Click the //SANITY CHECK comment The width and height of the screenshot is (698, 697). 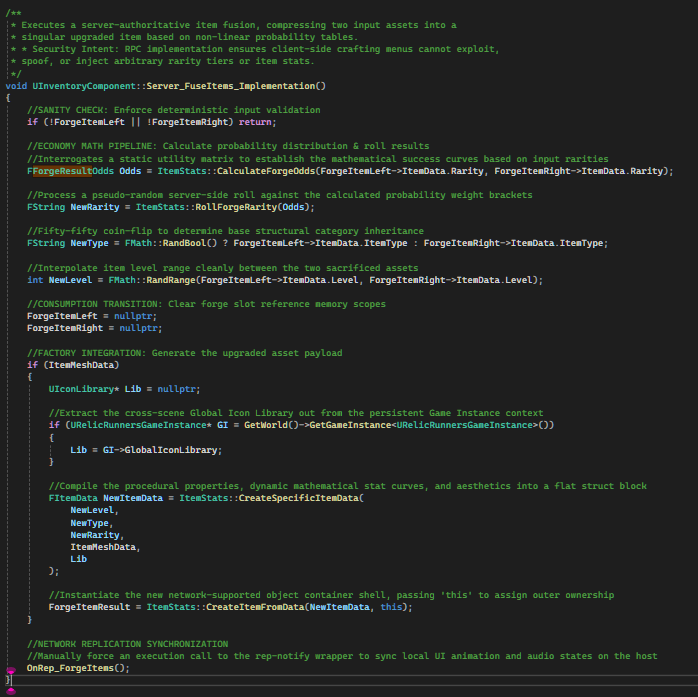click(x=174, y=110)
